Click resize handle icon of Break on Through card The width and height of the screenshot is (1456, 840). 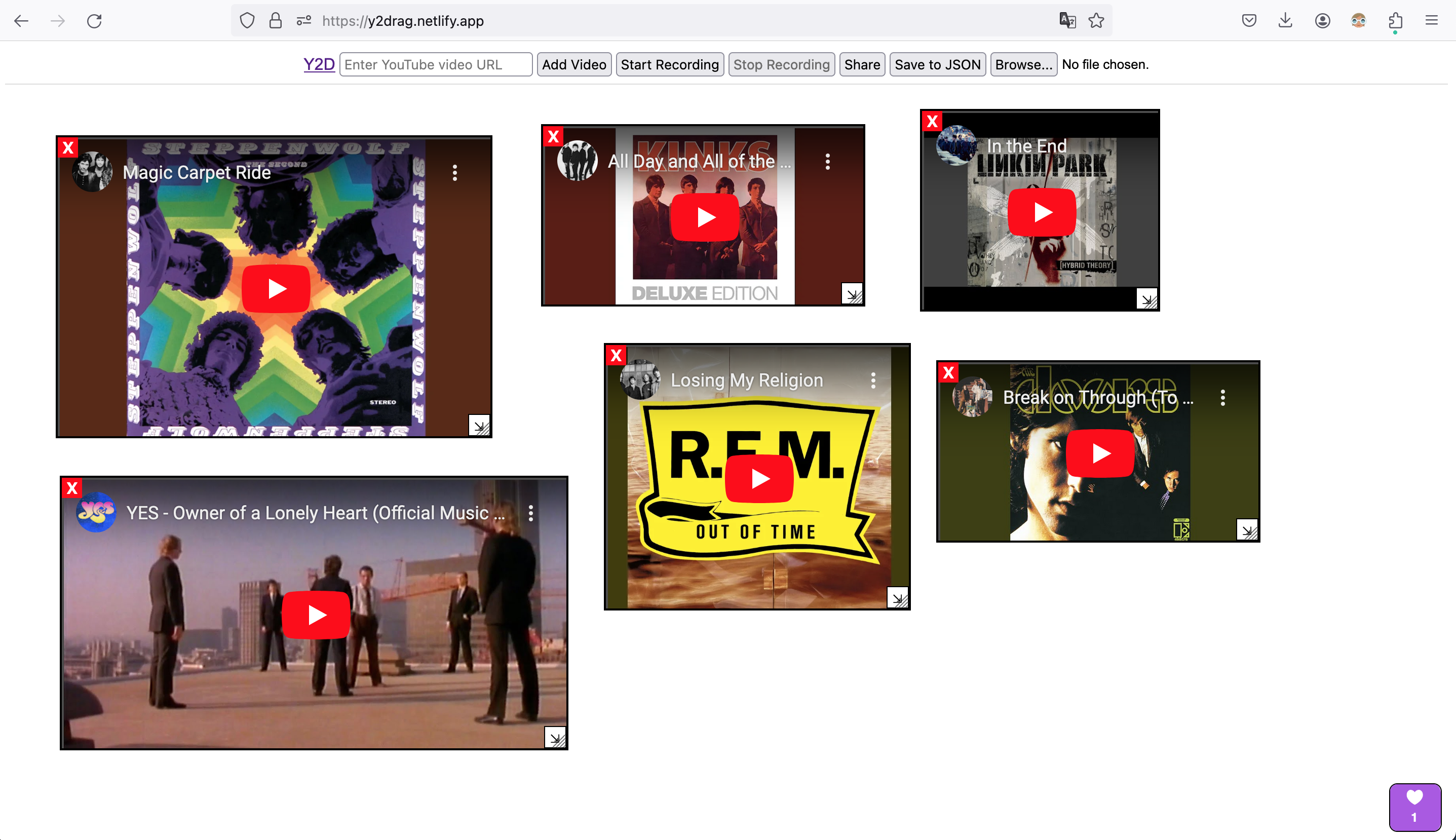tap(1247, 529)
